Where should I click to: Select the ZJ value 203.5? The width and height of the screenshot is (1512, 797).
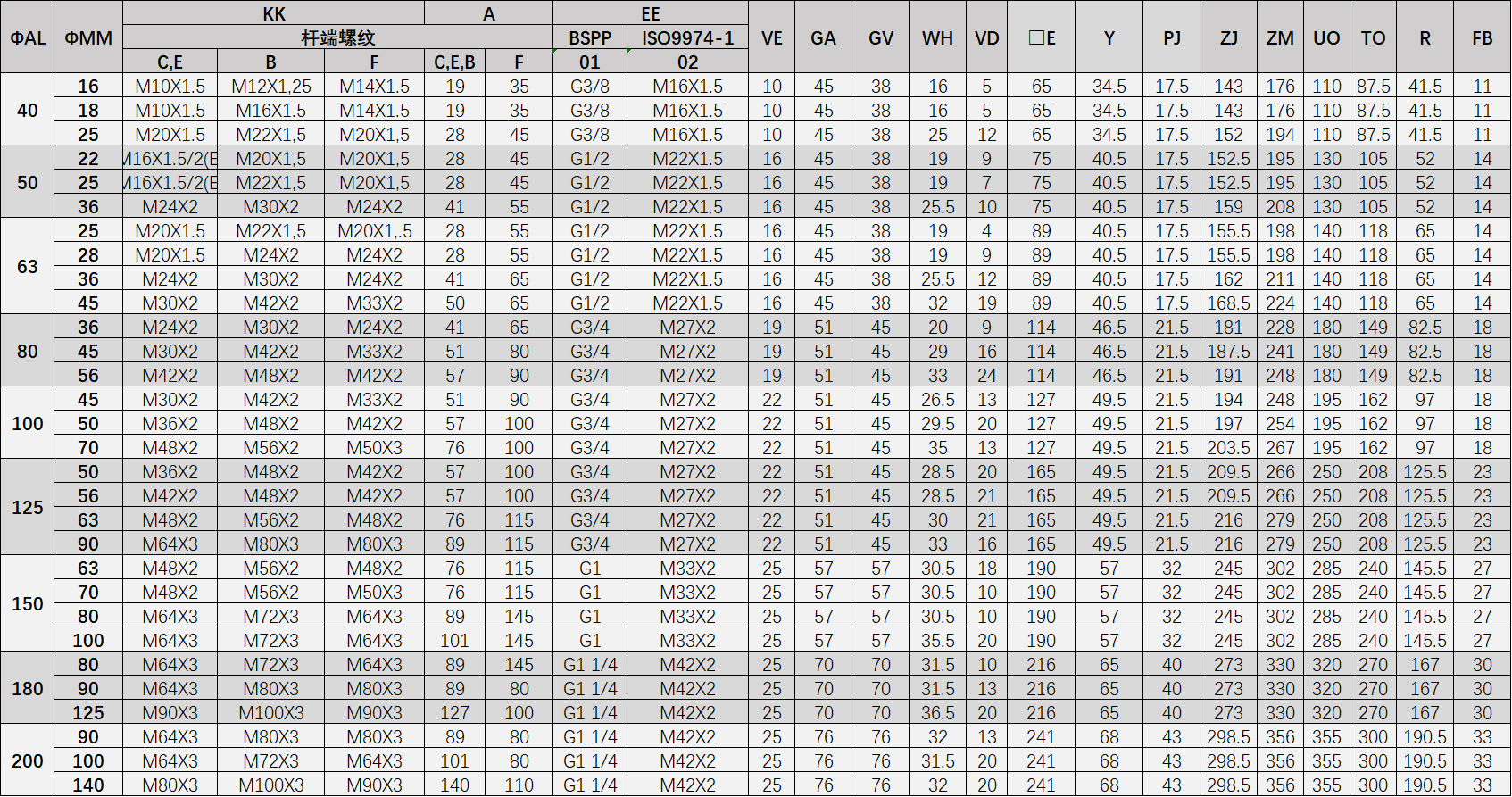tap(1228, 448)
